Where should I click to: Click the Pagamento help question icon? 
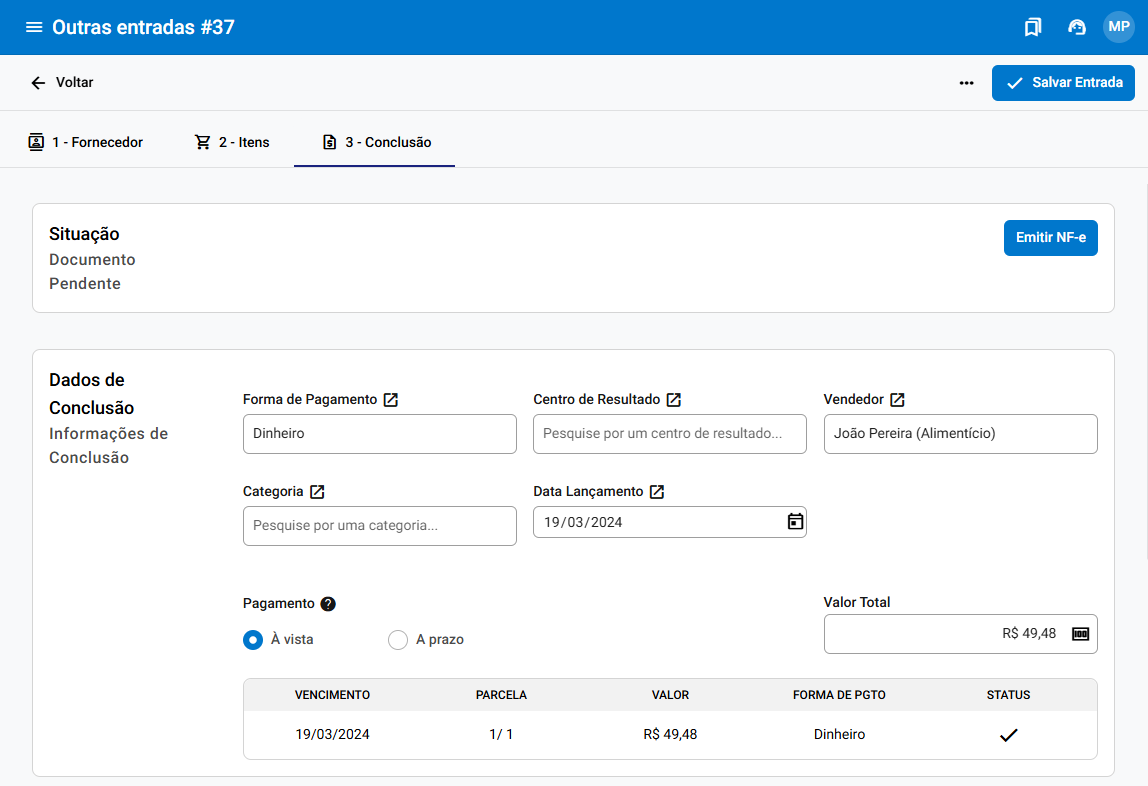(328, 604)
